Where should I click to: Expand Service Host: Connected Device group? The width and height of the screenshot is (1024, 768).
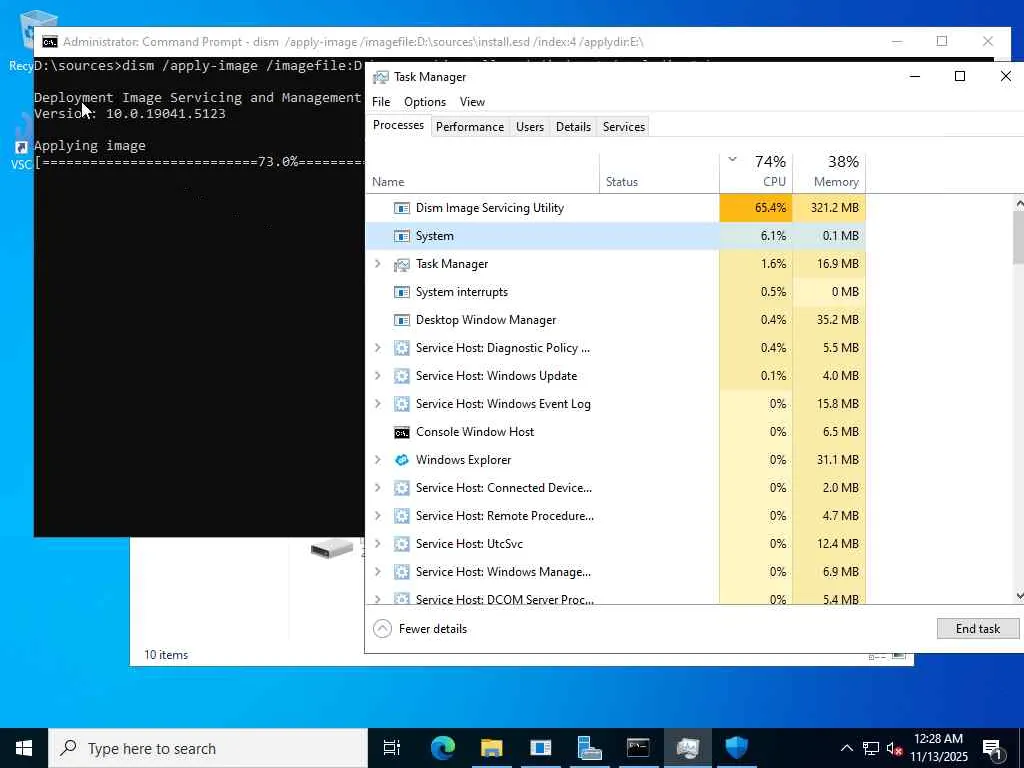tap(377, 488)
